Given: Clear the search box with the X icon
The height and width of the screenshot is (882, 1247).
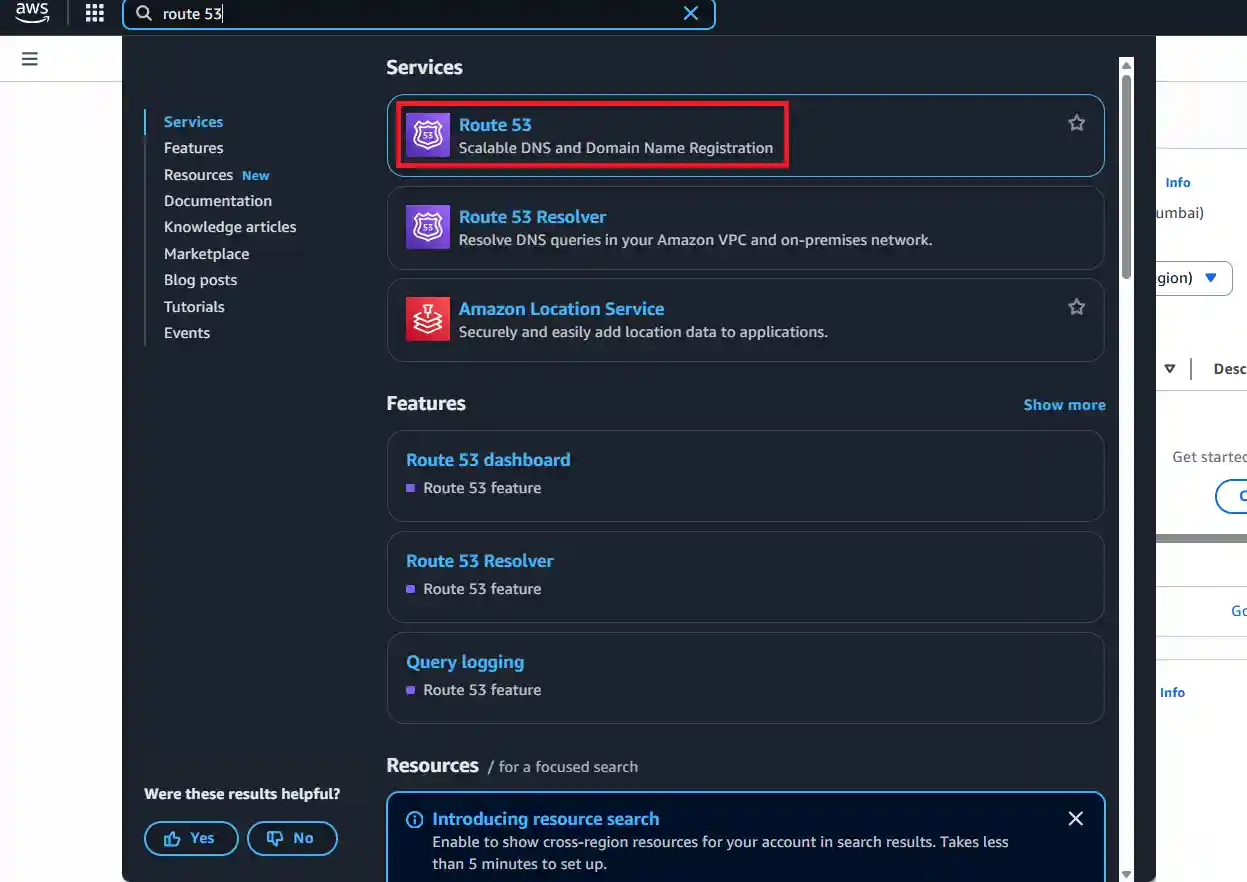Looking at the screenshot, I should (690, 13).
